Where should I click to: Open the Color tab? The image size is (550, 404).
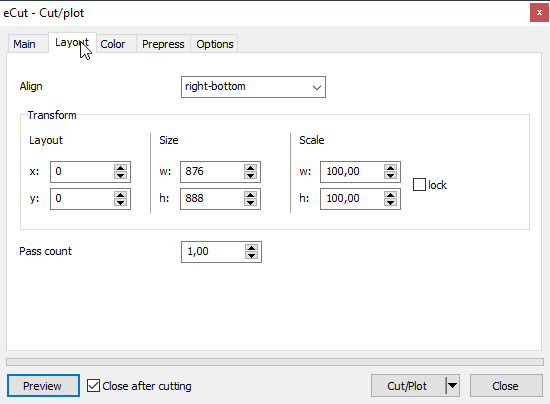coord(116,44)
